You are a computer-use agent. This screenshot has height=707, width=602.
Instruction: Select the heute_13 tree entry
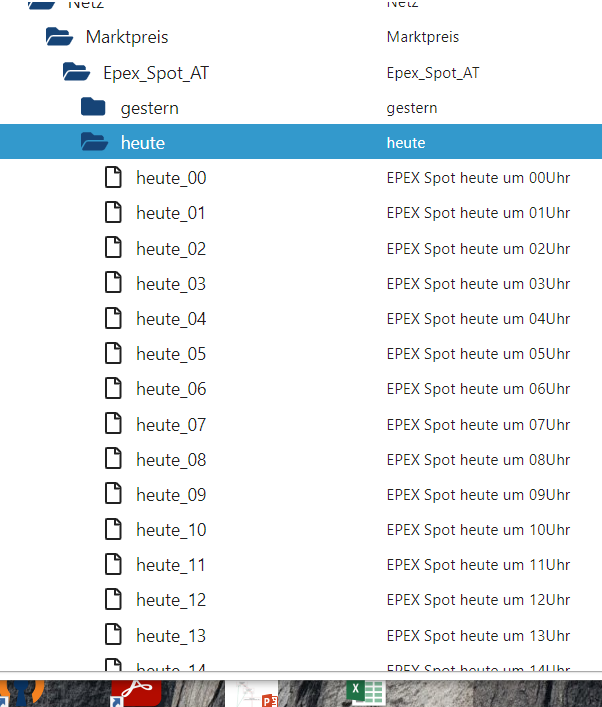(171, 636)
